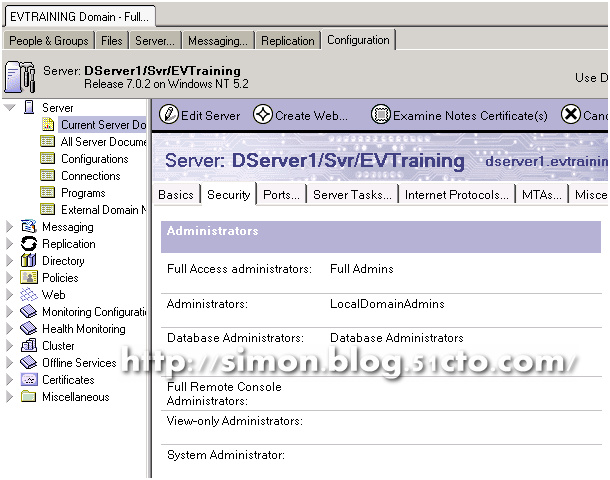
Task: Select Connections in the tree
Action: (91, 176)
